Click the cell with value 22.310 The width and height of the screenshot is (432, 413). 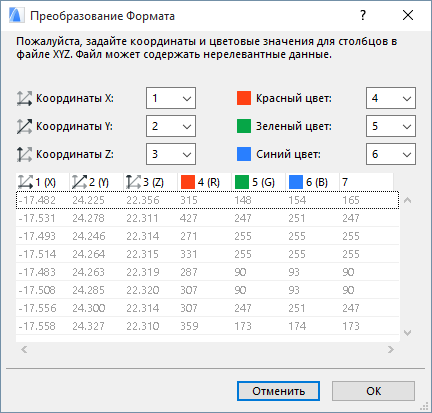(143, 326)
